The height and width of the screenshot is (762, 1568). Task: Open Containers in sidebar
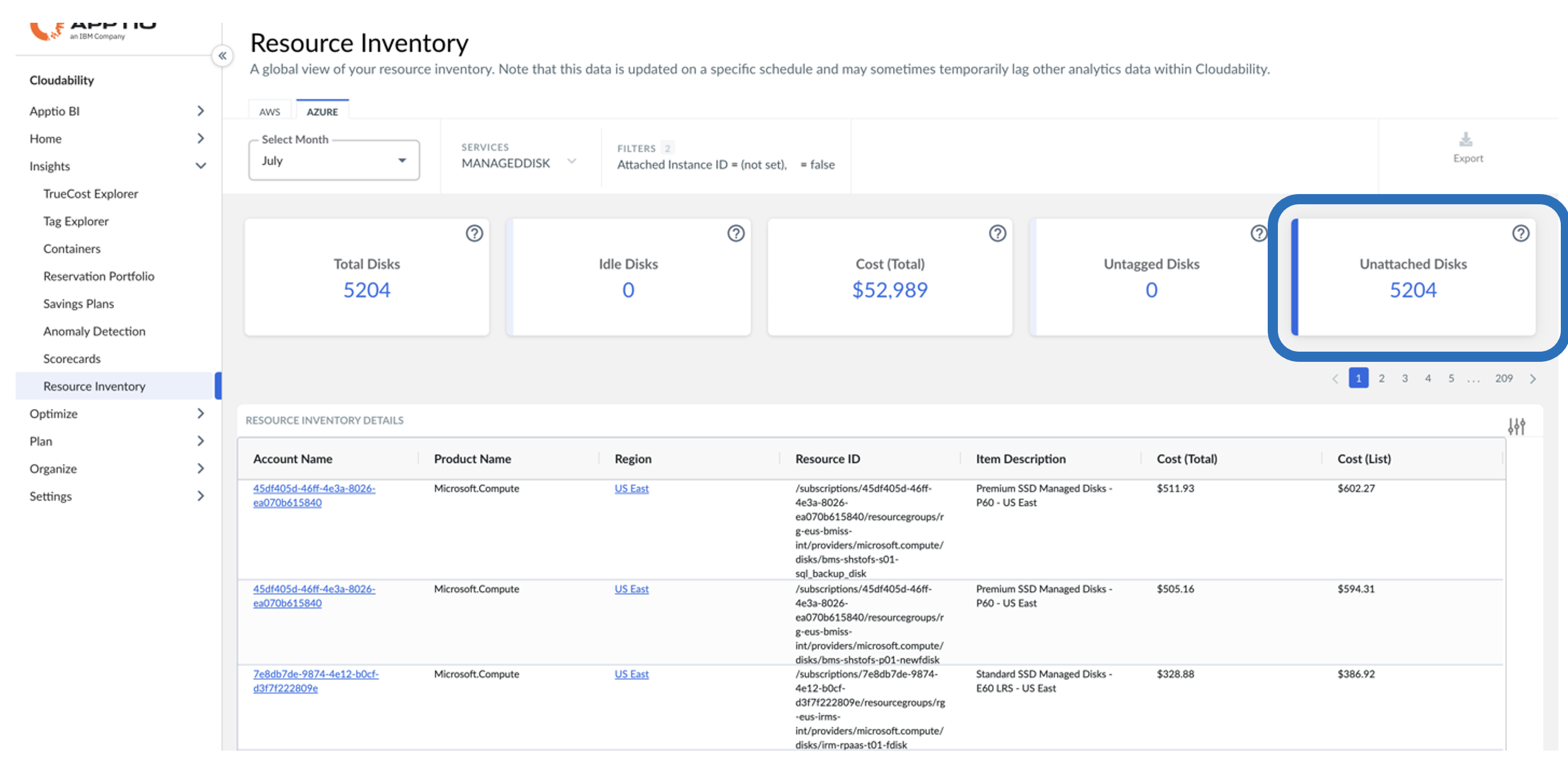click(72, 249)
